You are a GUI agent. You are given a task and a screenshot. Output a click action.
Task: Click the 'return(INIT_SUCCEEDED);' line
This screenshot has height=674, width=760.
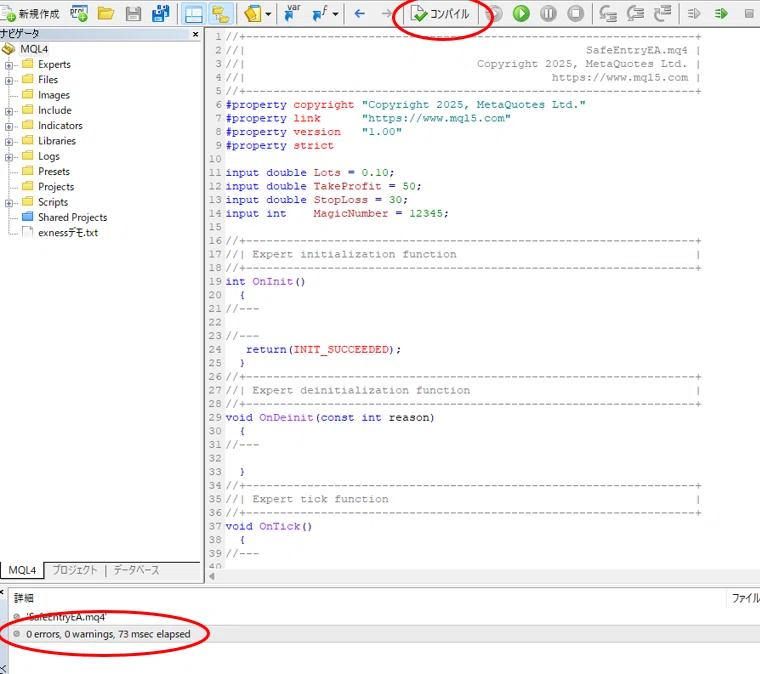pyautogui.click(x=323, y=349)
